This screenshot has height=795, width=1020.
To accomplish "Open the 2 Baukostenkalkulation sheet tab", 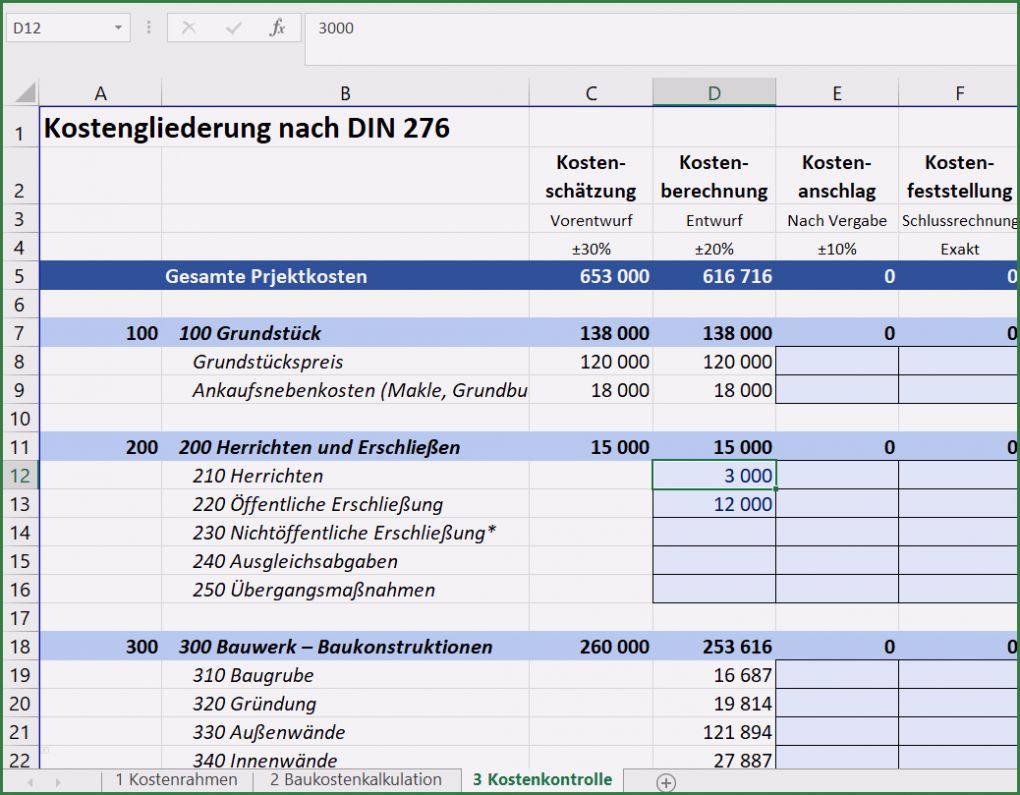I will 355,780.
